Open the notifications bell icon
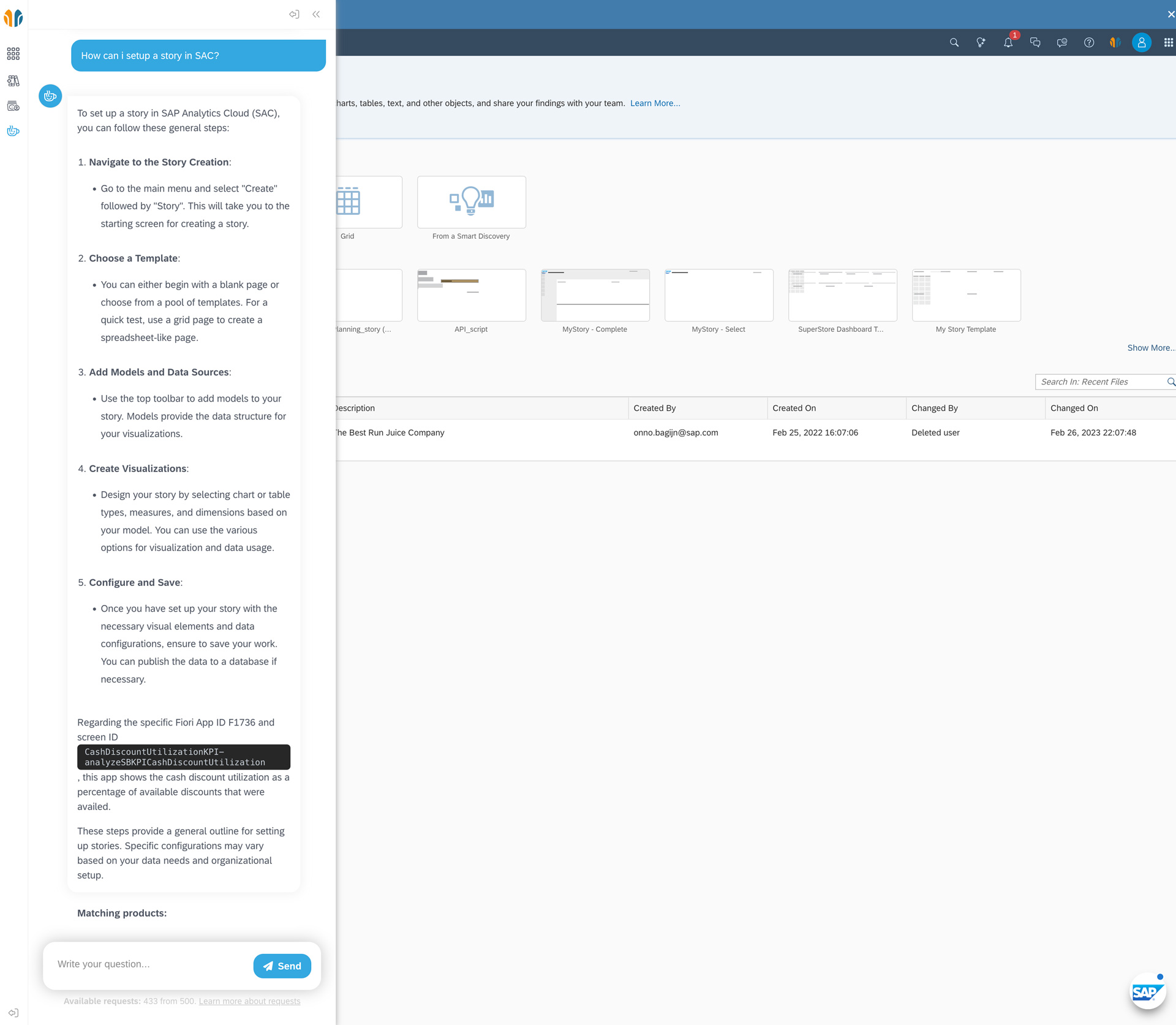Viewport: 1176px width, 1025px height. (1008, 43)
